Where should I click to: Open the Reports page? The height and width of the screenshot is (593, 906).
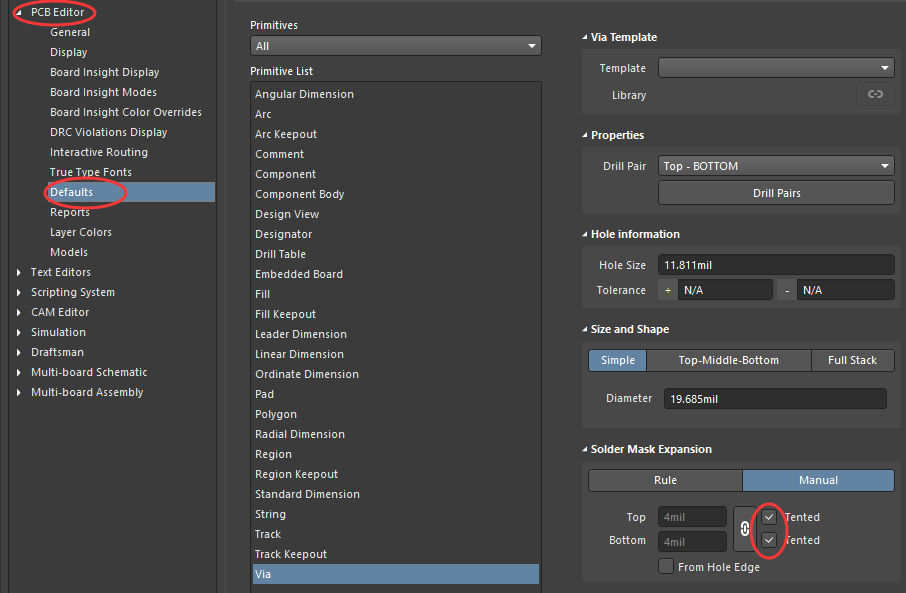tap(70, 212)
